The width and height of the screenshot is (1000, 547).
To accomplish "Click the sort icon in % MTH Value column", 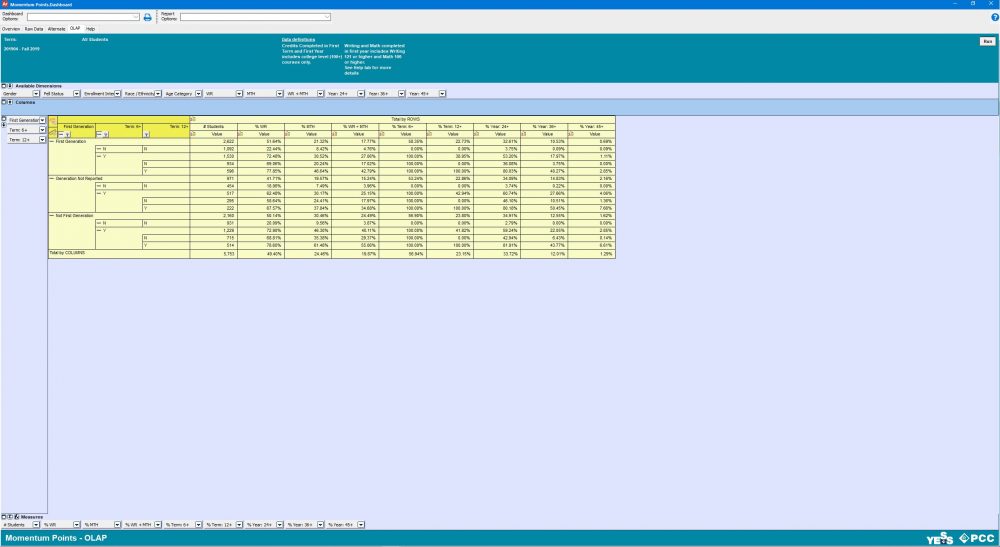I will click(x=287, y=134).
